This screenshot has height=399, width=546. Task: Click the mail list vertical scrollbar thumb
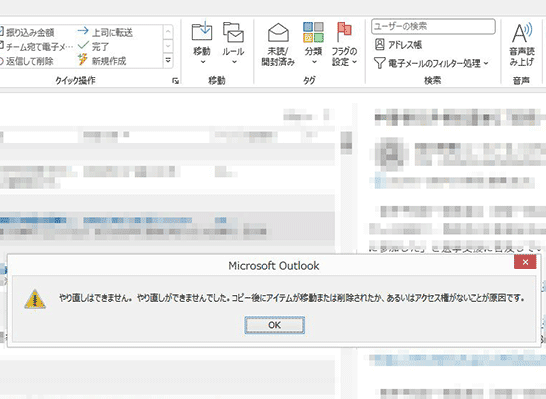coord(346,143)
